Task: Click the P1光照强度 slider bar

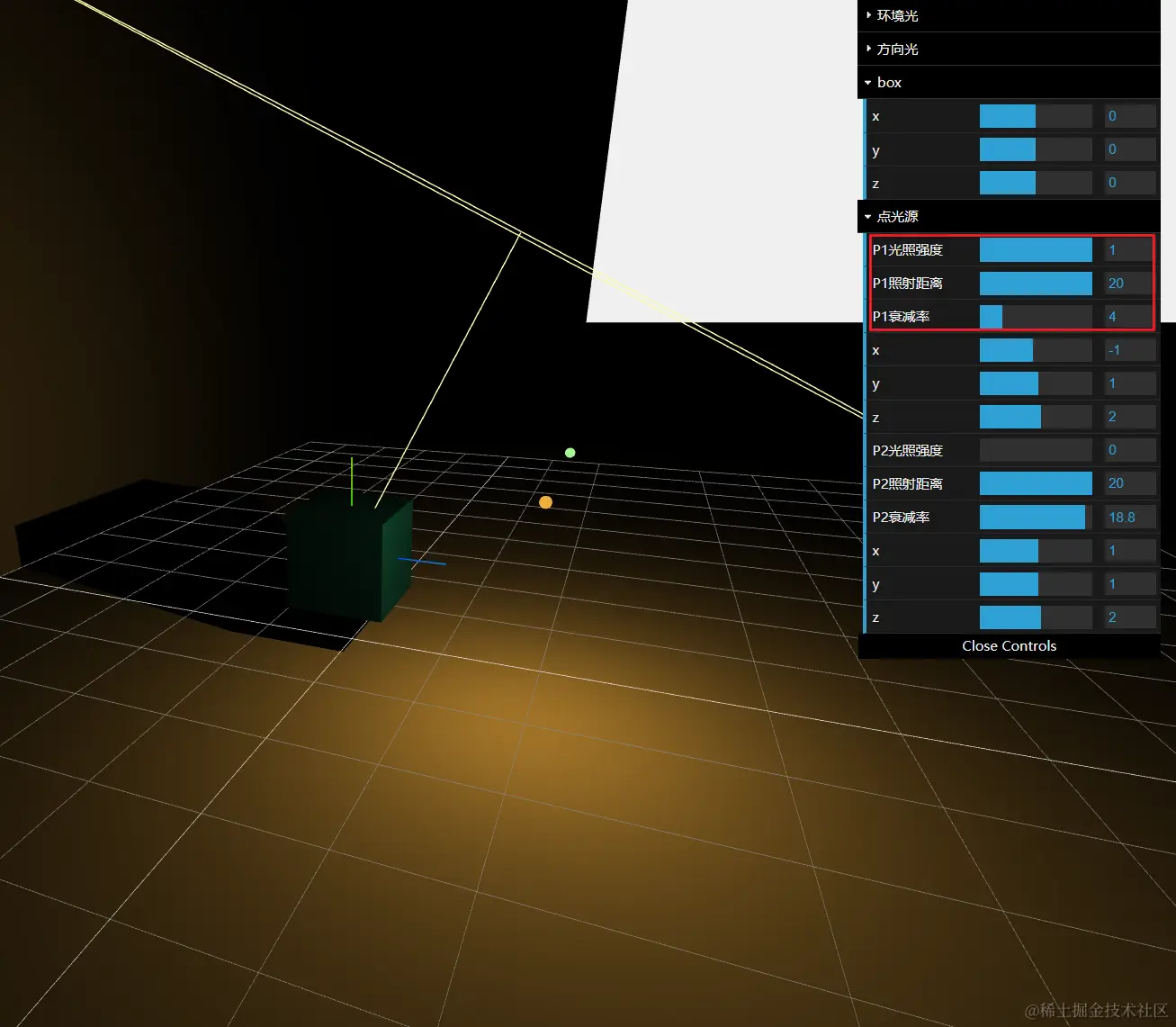Action: click(1036, 249)
